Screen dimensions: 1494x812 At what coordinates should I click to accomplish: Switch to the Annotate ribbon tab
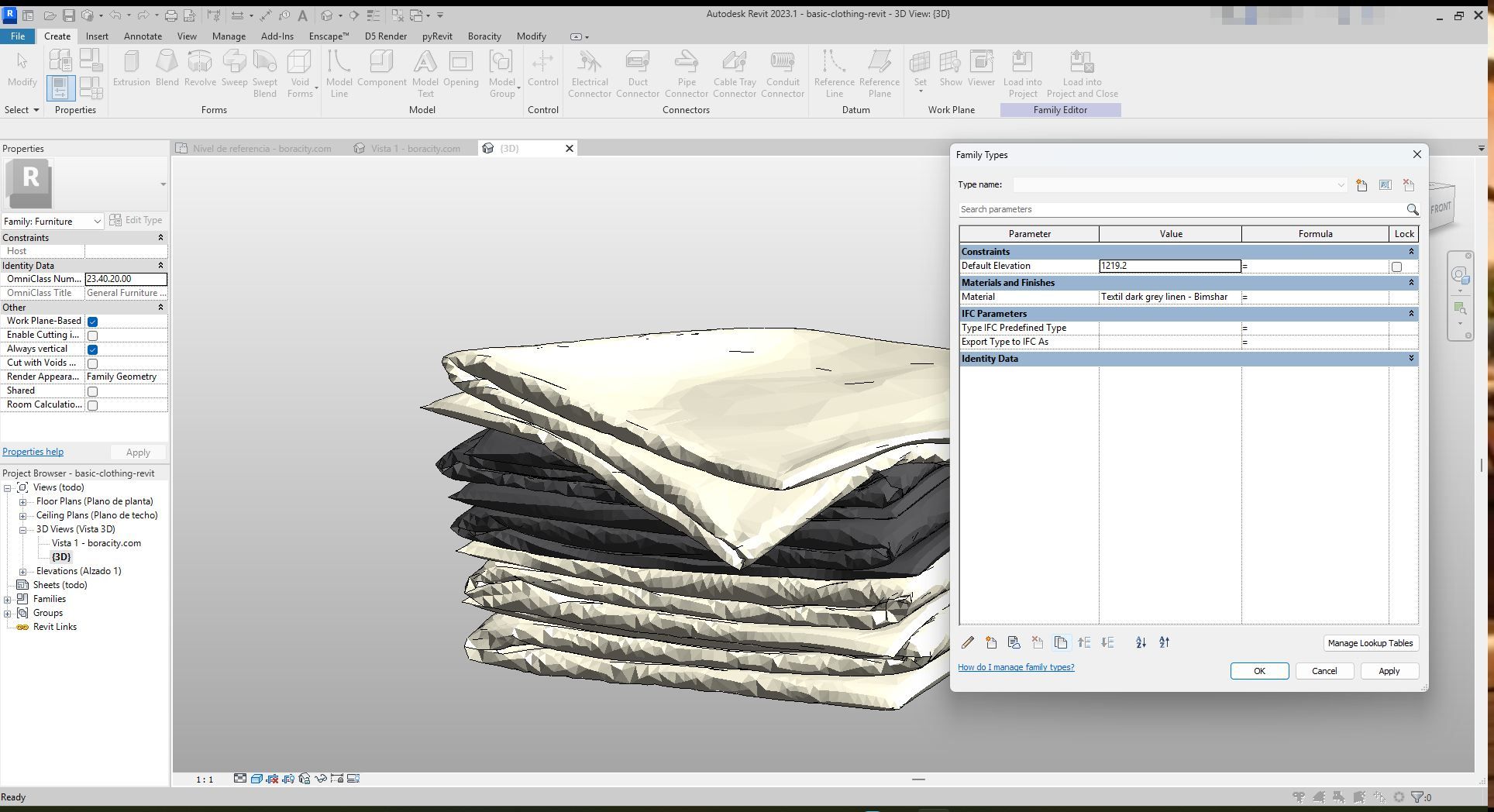tap(143, 36)
